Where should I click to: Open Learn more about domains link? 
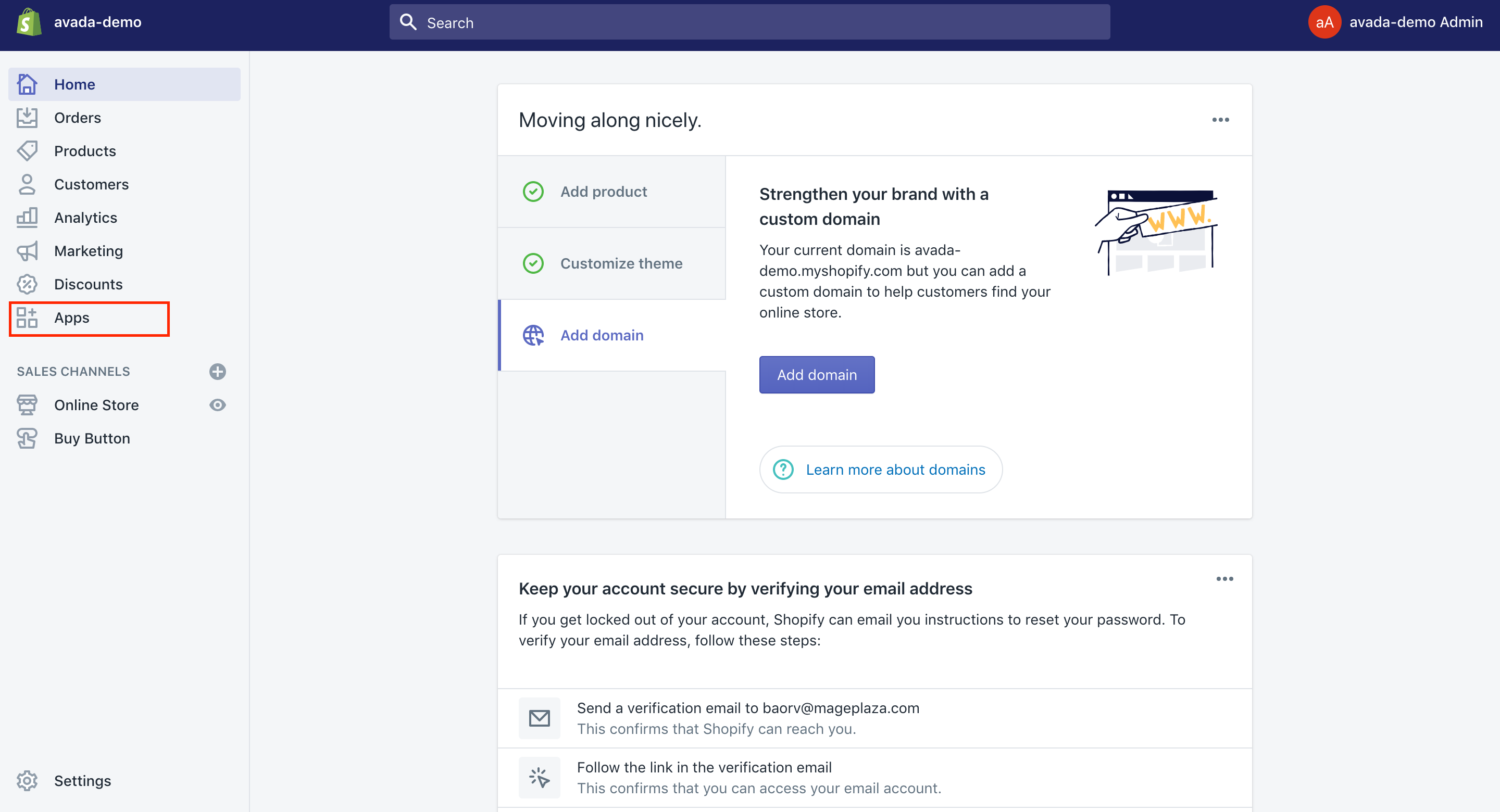tap(880, 469)
